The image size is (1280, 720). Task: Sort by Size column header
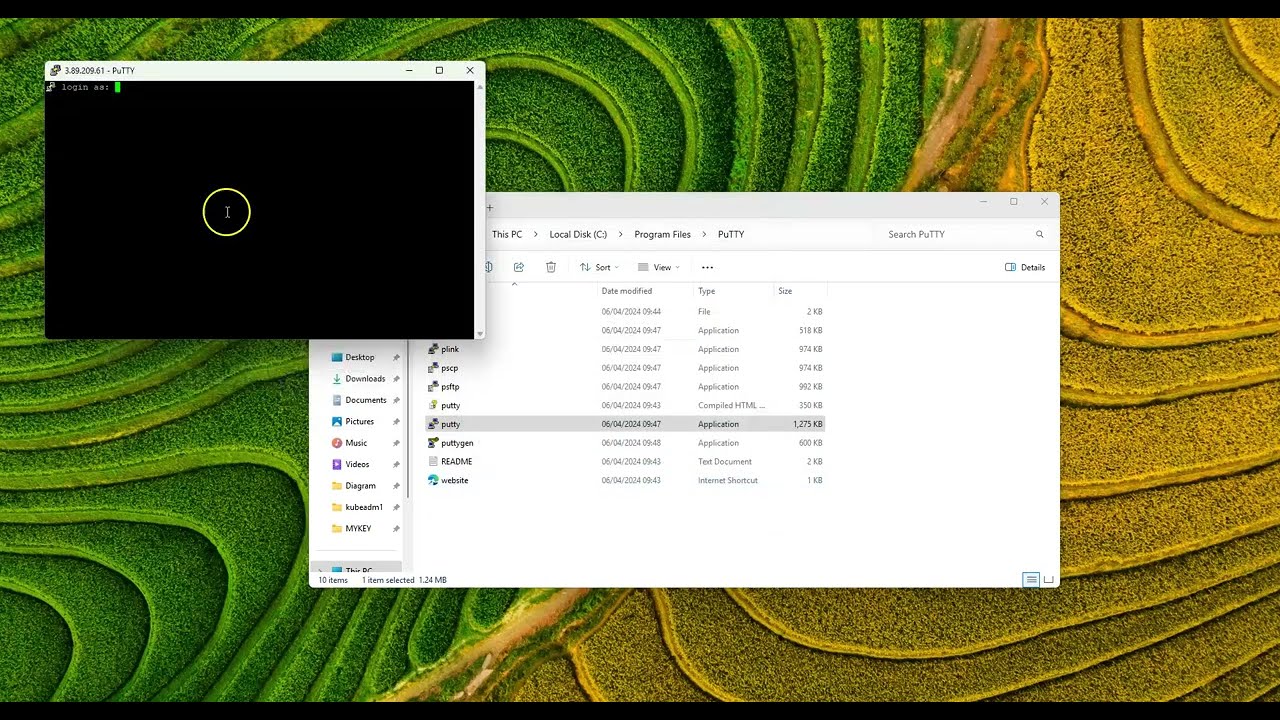(785, 291)
